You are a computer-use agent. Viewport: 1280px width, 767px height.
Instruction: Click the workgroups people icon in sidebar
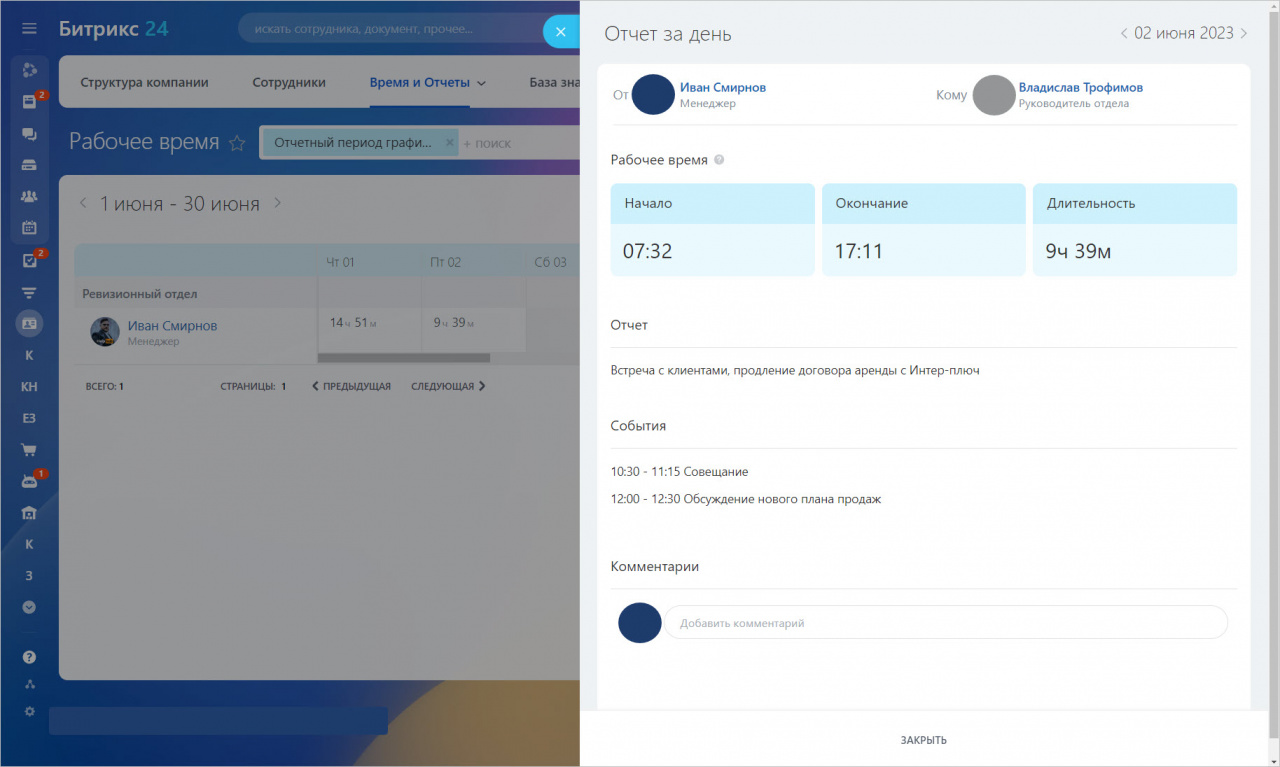click(29, 196)
